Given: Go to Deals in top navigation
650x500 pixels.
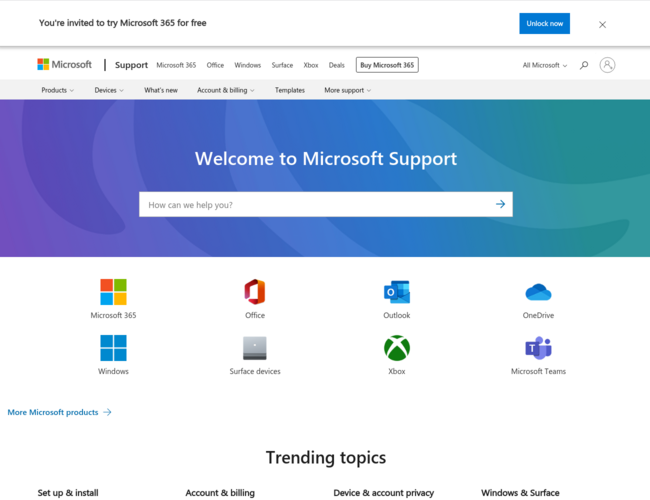Looking at the screenshot, I should tap(337, 65).
